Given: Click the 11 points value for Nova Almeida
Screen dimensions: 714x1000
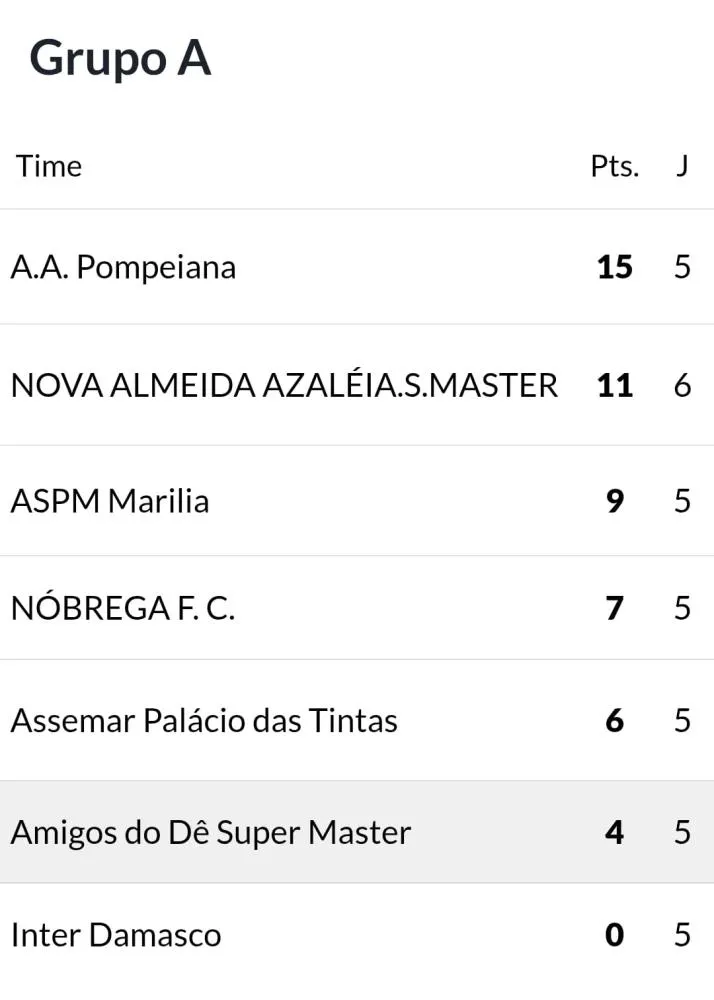Looking at the screenshot, I should (615, 385).
